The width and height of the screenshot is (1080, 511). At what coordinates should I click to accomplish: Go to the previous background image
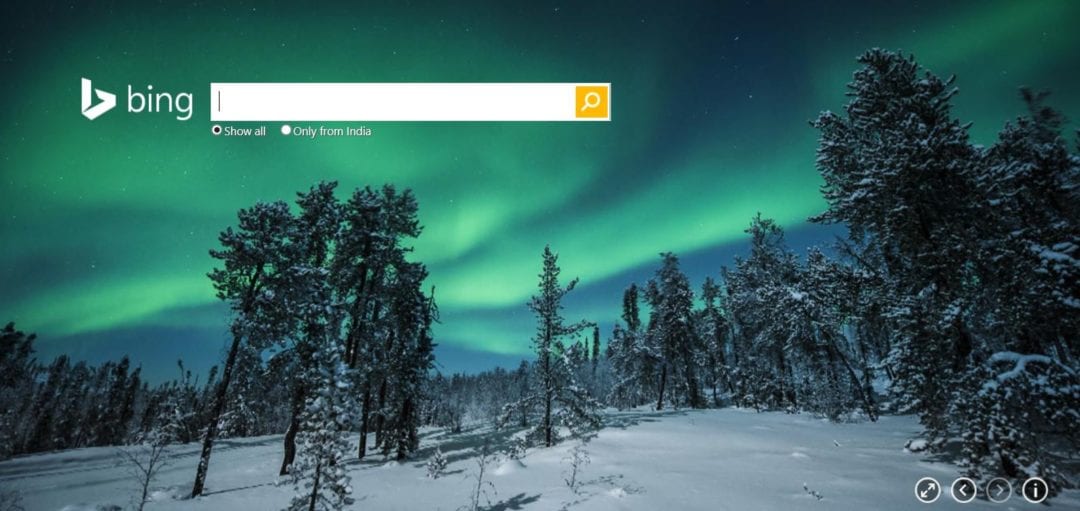[x=964, y=490]
